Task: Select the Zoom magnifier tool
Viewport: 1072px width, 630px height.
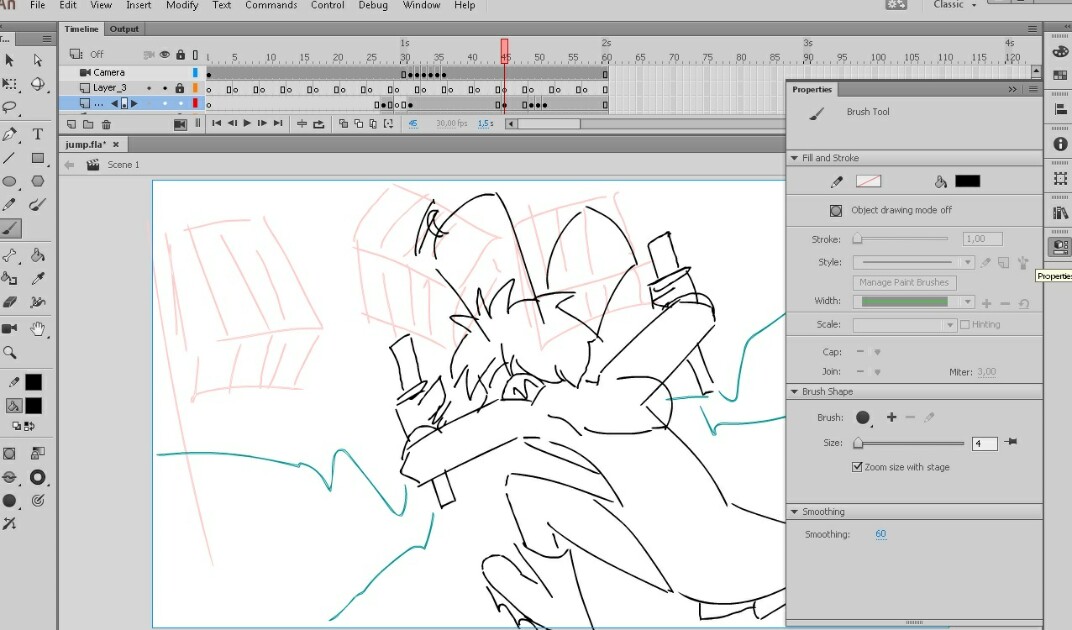Action: click(x=10, y=352)
